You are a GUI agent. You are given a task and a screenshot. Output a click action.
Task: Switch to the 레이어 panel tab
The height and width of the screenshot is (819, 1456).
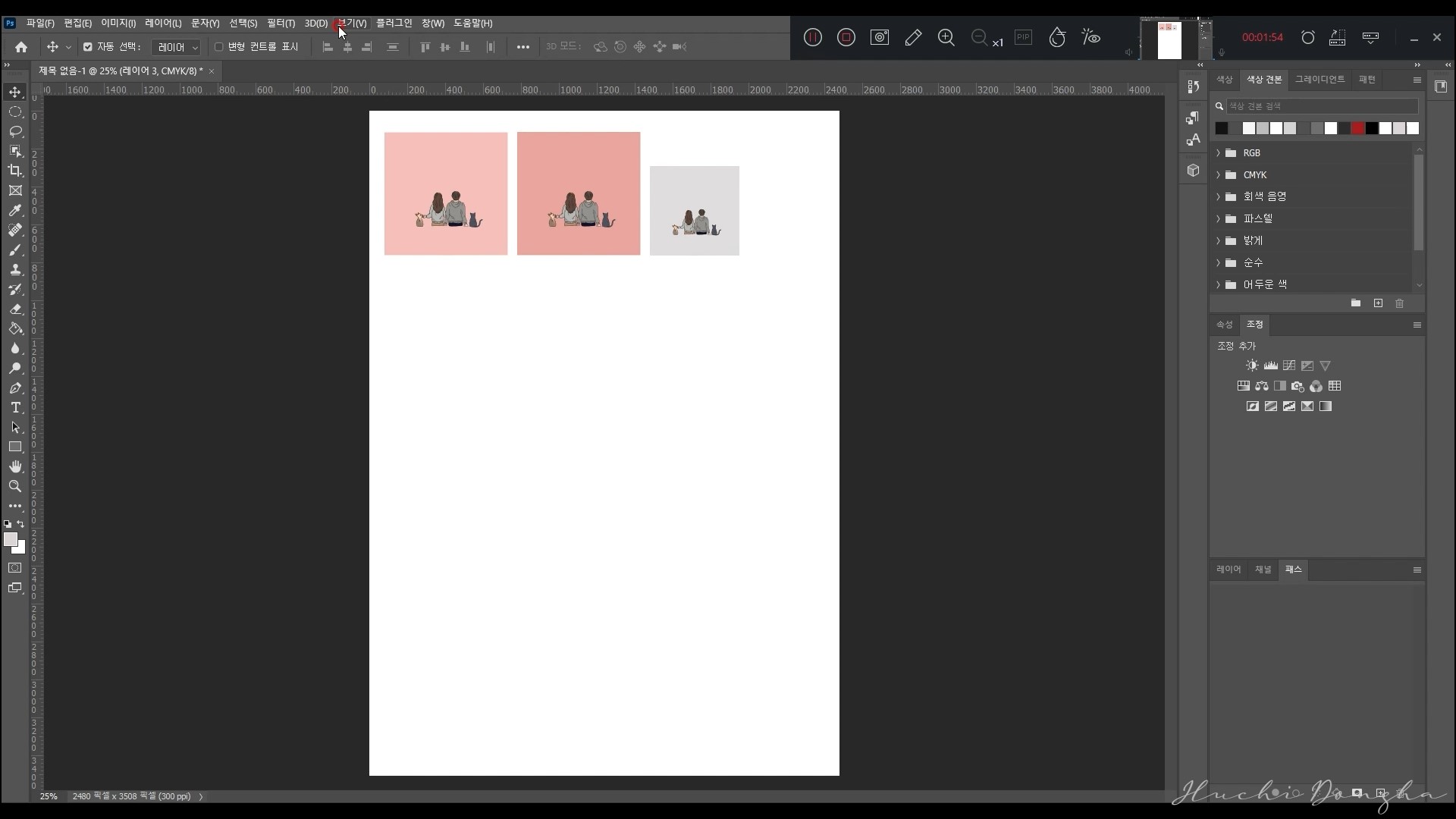1228,570
